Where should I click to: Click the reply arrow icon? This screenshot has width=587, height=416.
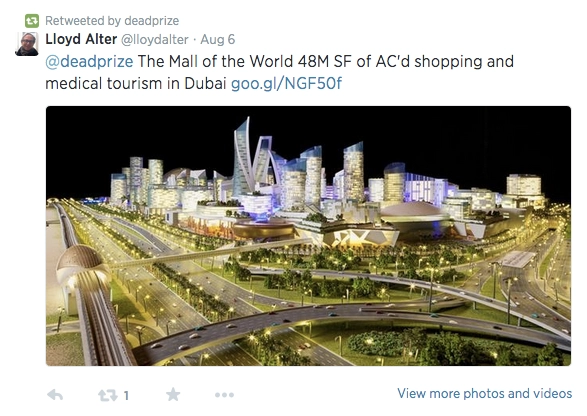click(55, 395)
